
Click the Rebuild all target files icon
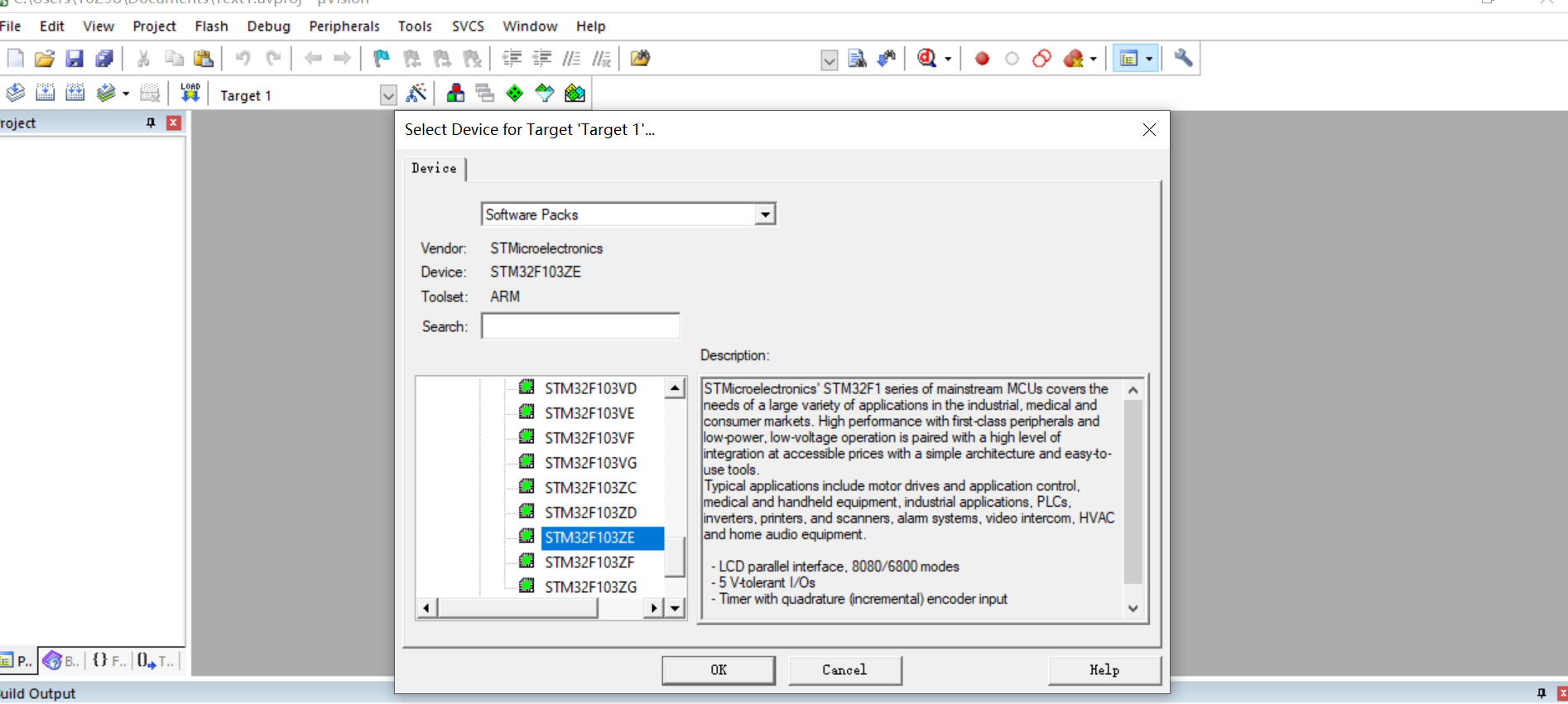75,93
